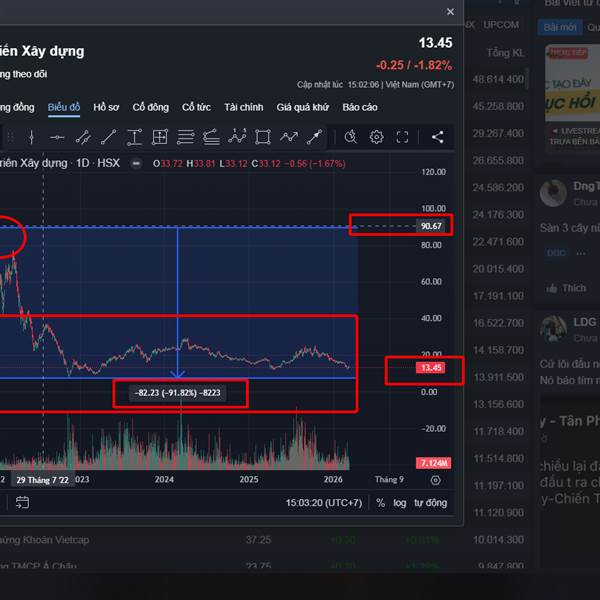Click the 29.267.400 volume cell
The image size is (600, 600).
click(498, 134)
